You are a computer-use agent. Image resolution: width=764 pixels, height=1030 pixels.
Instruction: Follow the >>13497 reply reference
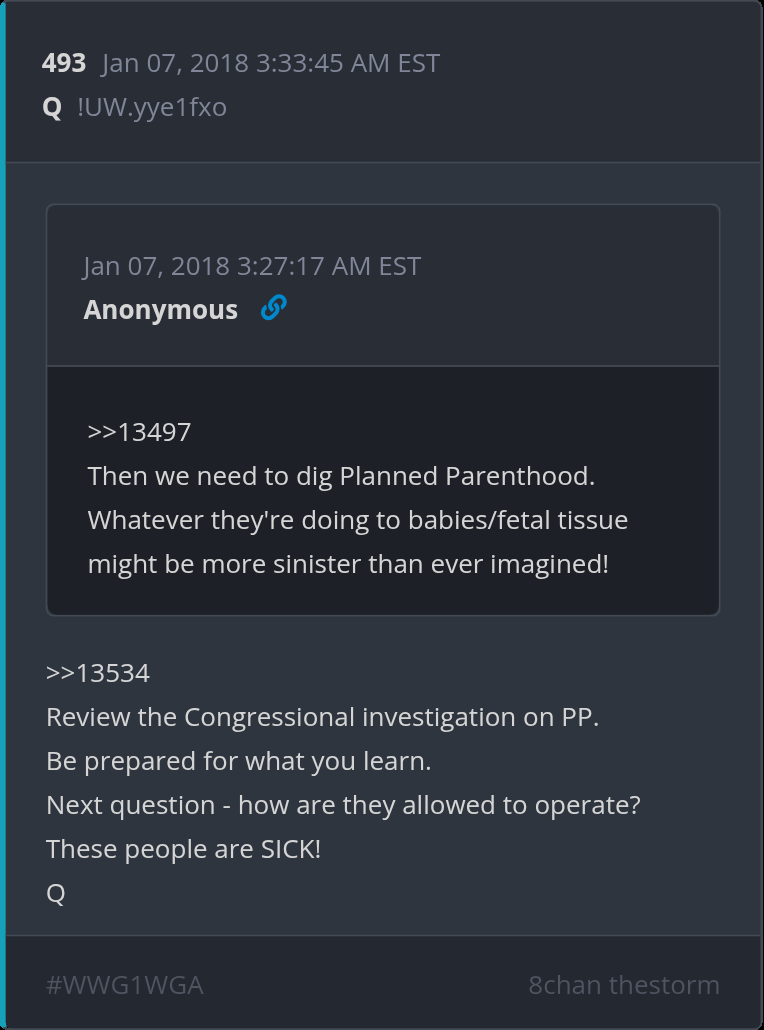coord(139,432)
